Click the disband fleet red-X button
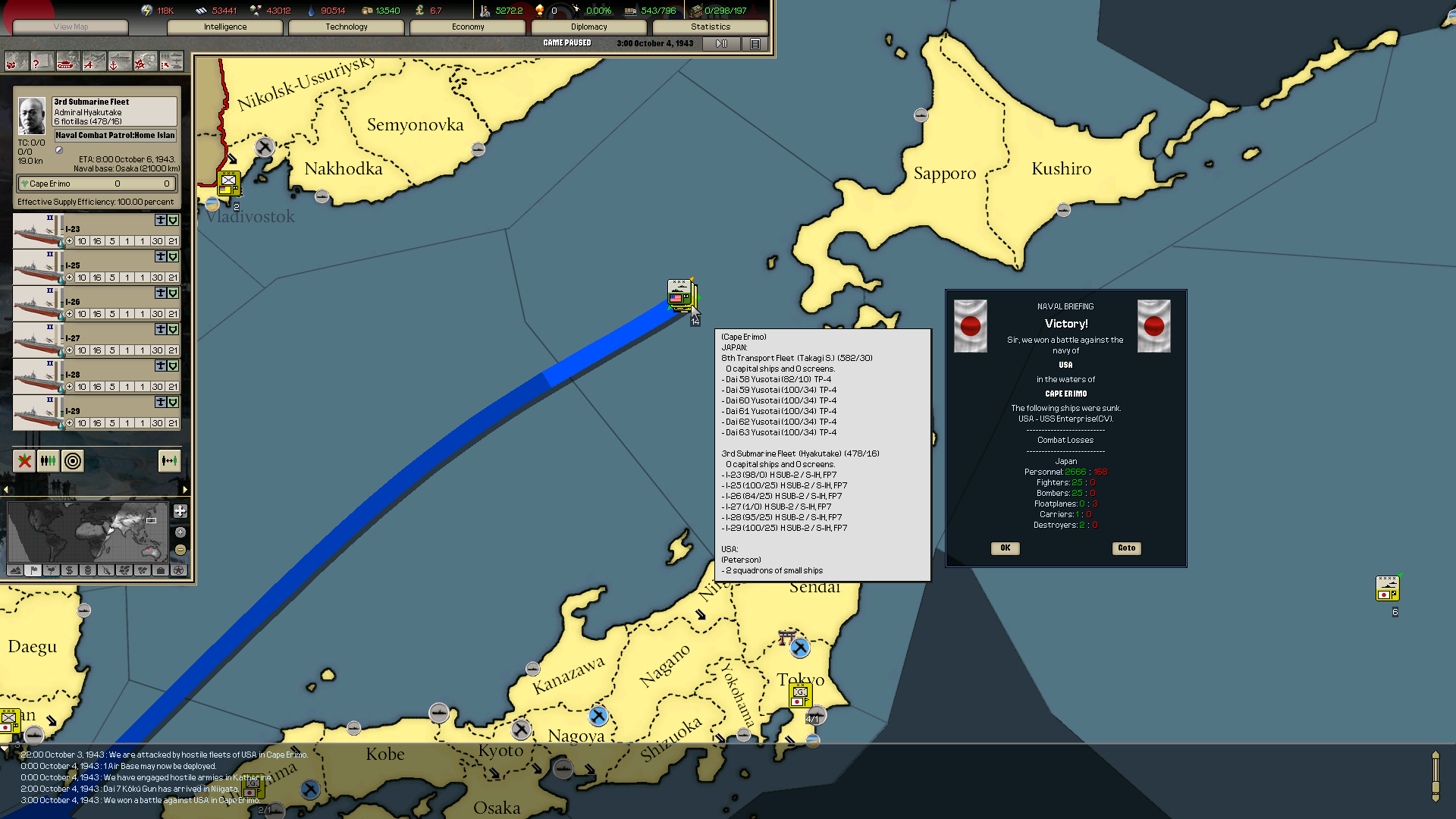Viewport: 1456px width, 819px height. 24,460
